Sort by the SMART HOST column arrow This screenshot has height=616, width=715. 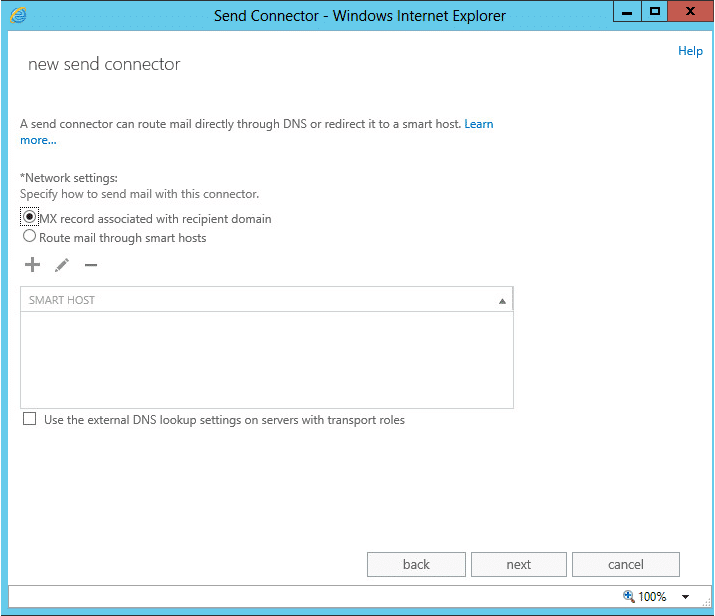(x=502, y=300)
